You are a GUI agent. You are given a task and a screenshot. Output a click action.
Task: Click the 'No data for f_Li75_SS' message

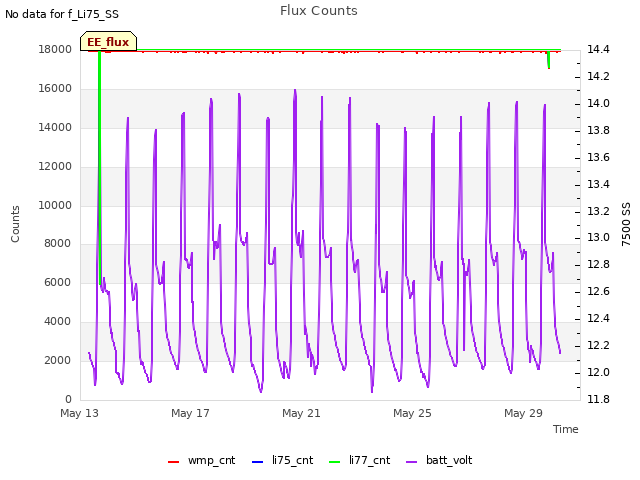pyautogui.click(x=62, y=14)
